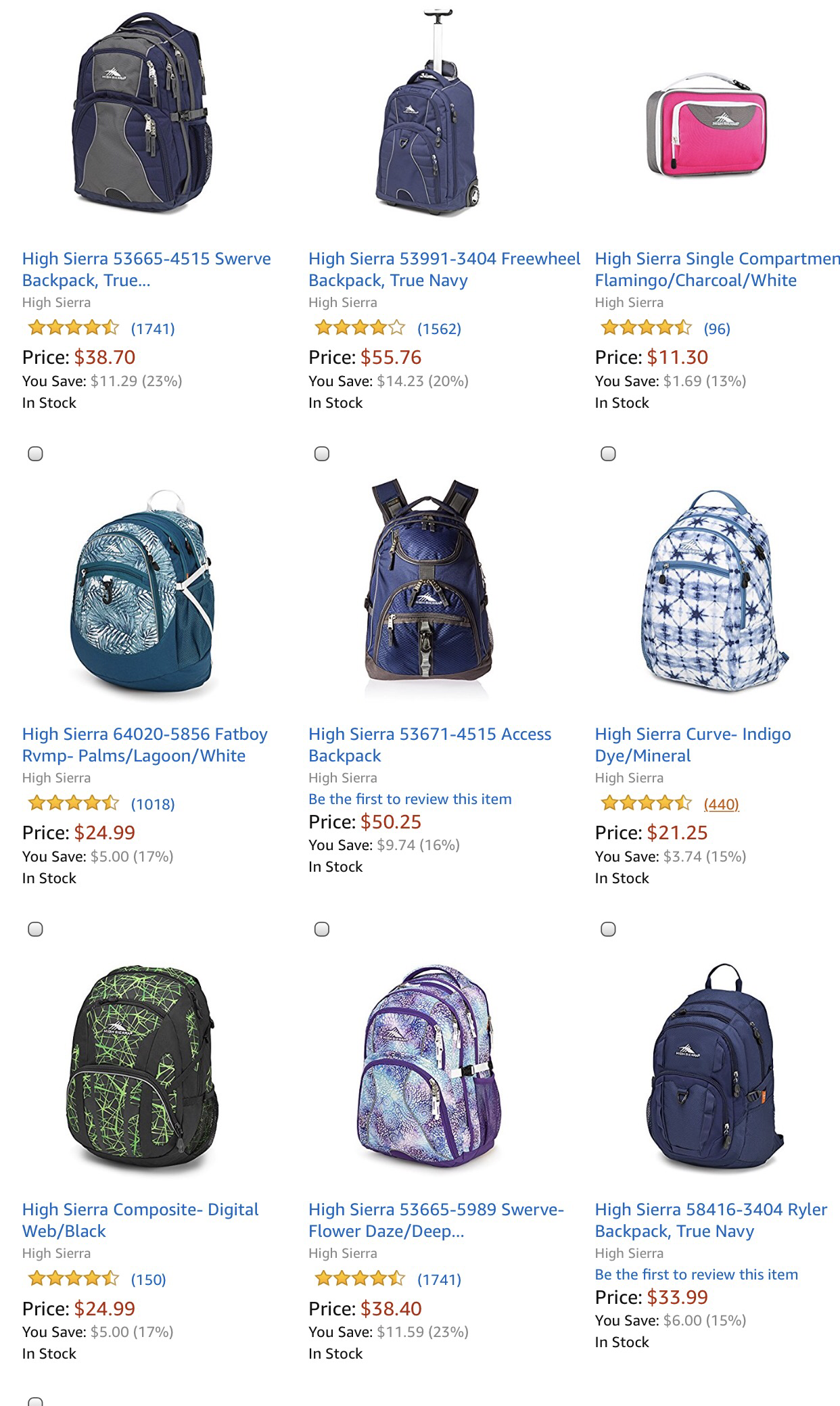Click the star rating of the Swerve True Navy backpack
840x1406 pixels.
click(74, 329)
